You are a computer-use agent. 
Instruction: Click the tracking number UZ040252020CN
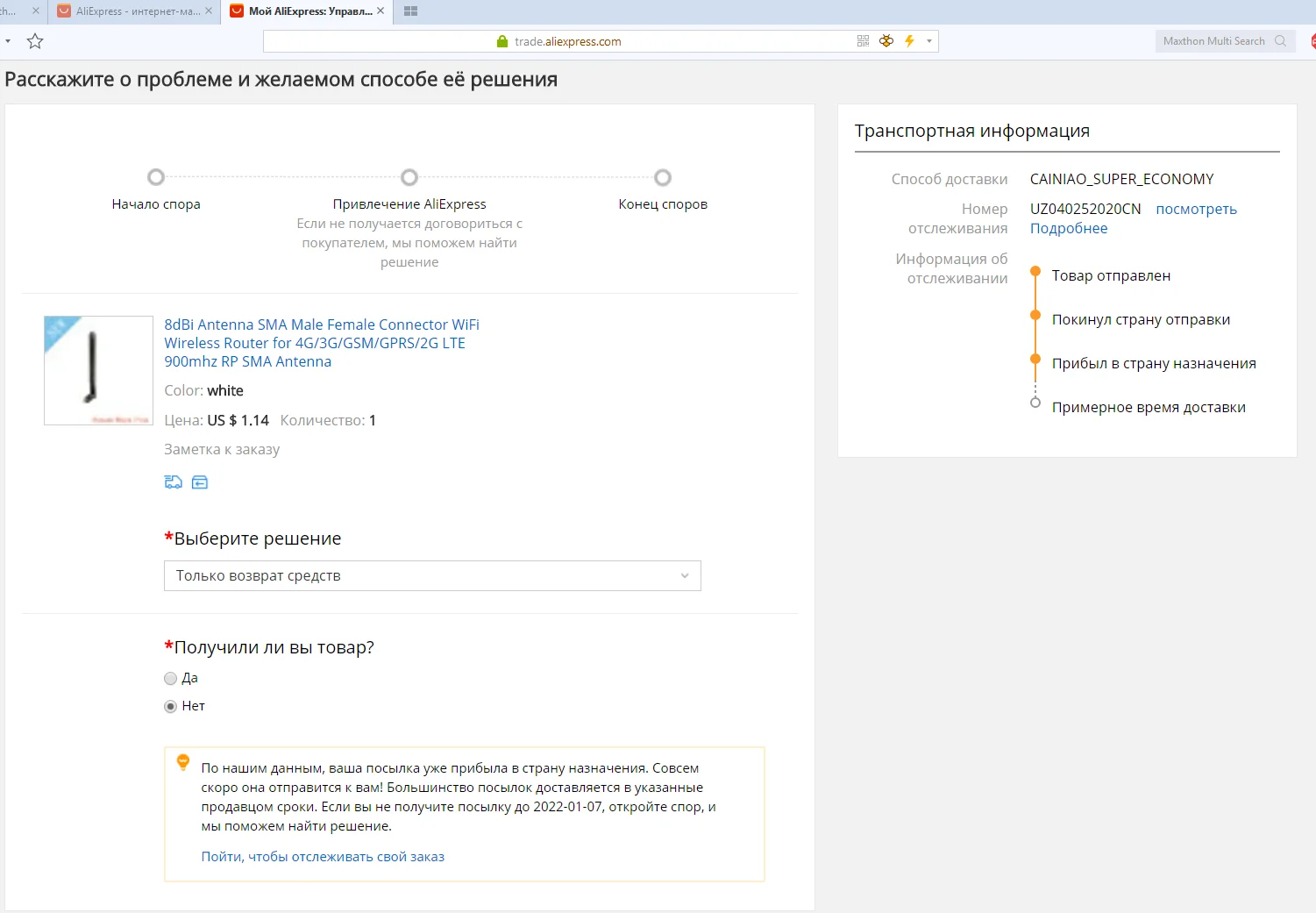tap(1085, 209)
